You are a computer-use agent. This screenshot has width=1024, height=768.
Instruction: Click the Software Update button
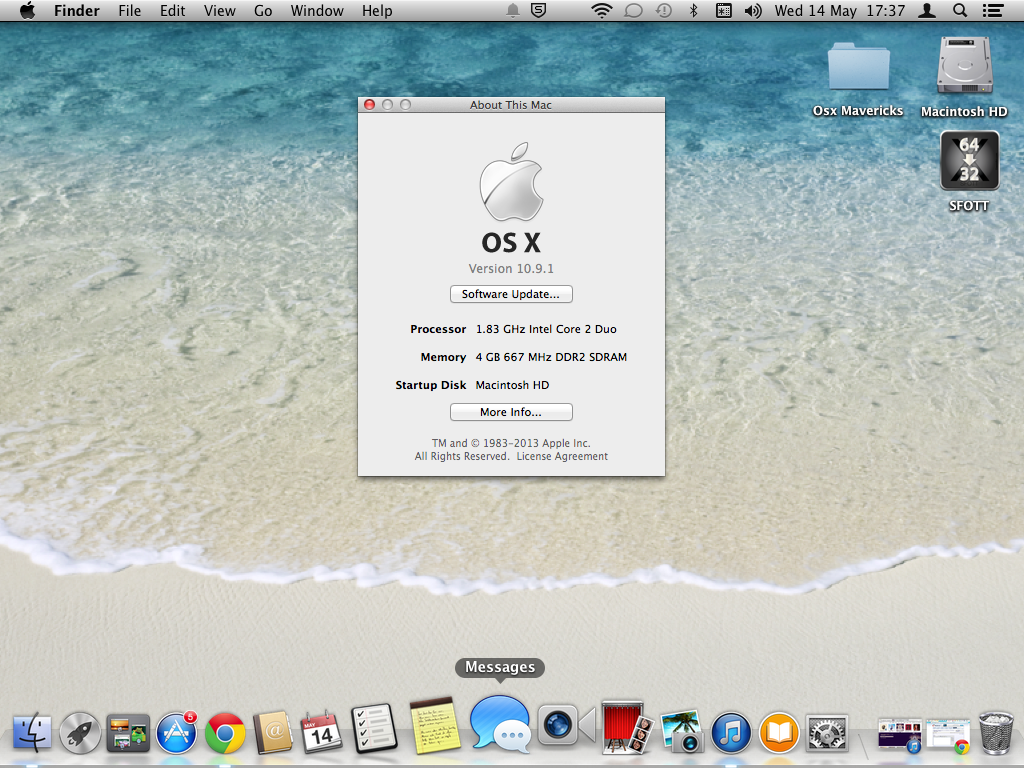tap(511, 294)
